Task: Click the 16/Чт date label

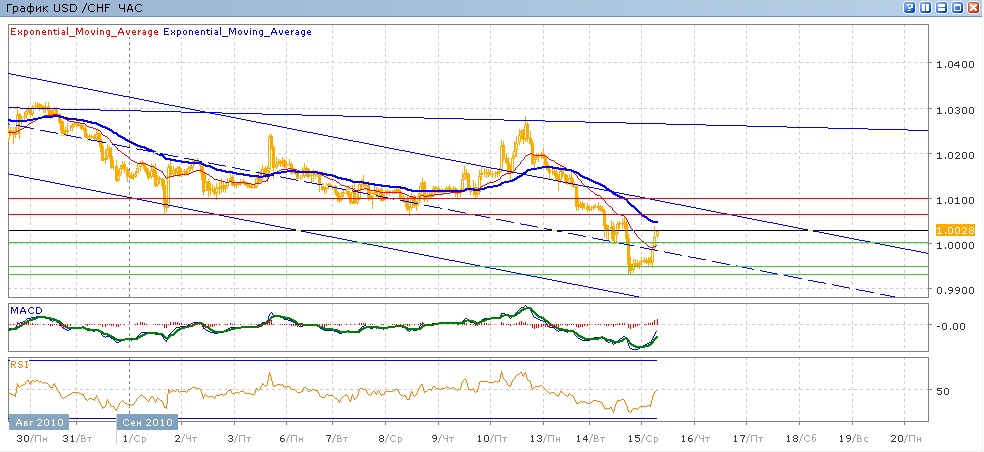Action: (x=697, y=438)
